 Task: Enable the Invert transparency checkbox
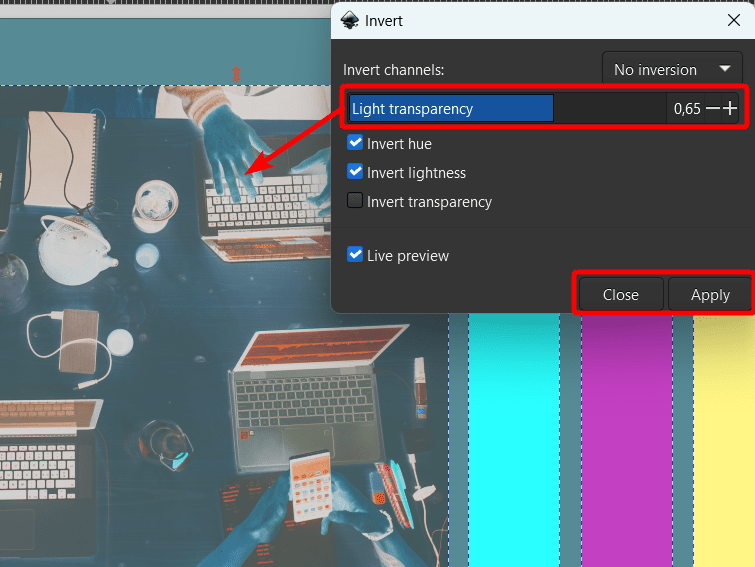pos(355,201)
